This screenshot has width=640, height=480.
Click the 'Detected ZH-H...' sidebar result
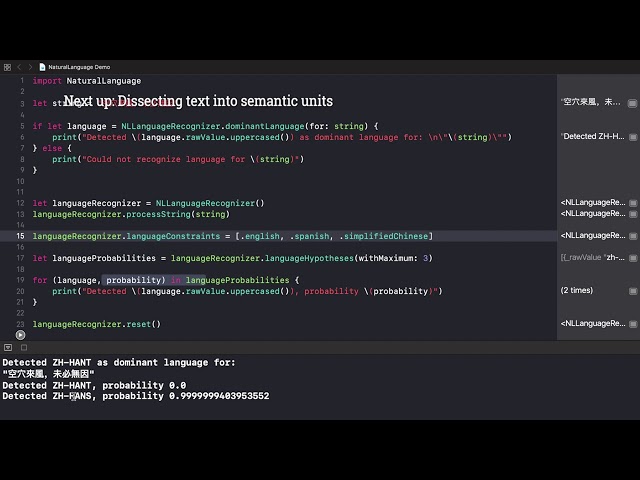click(x=593, y=136)
